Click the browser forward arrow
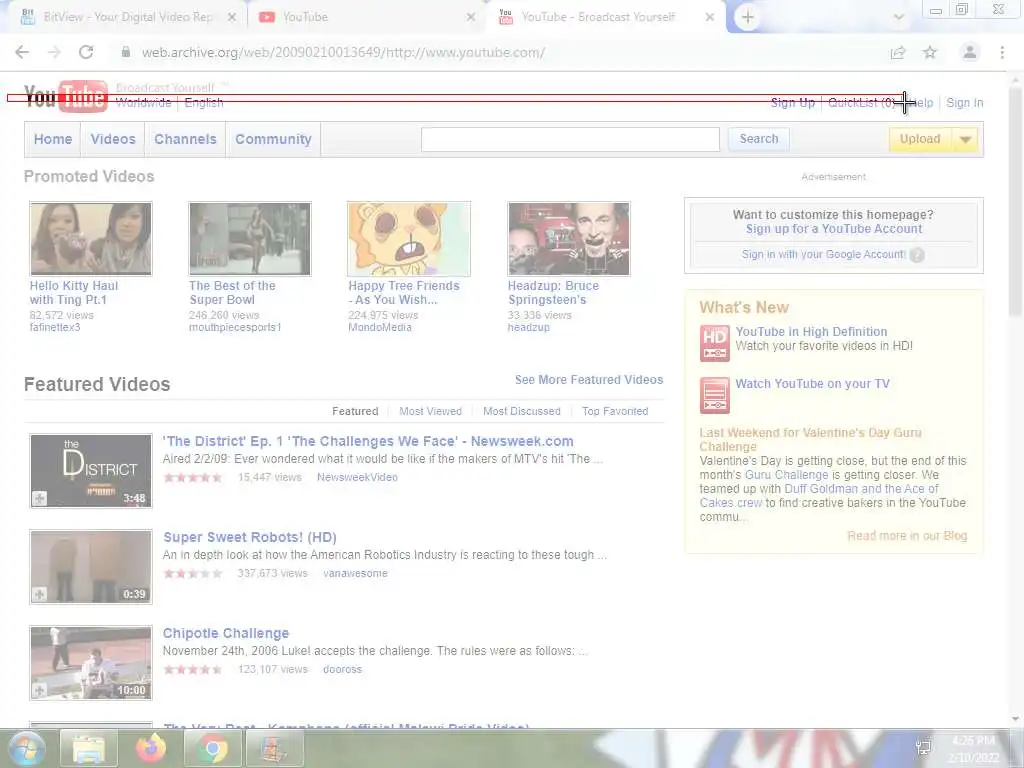 pos(54,52)
